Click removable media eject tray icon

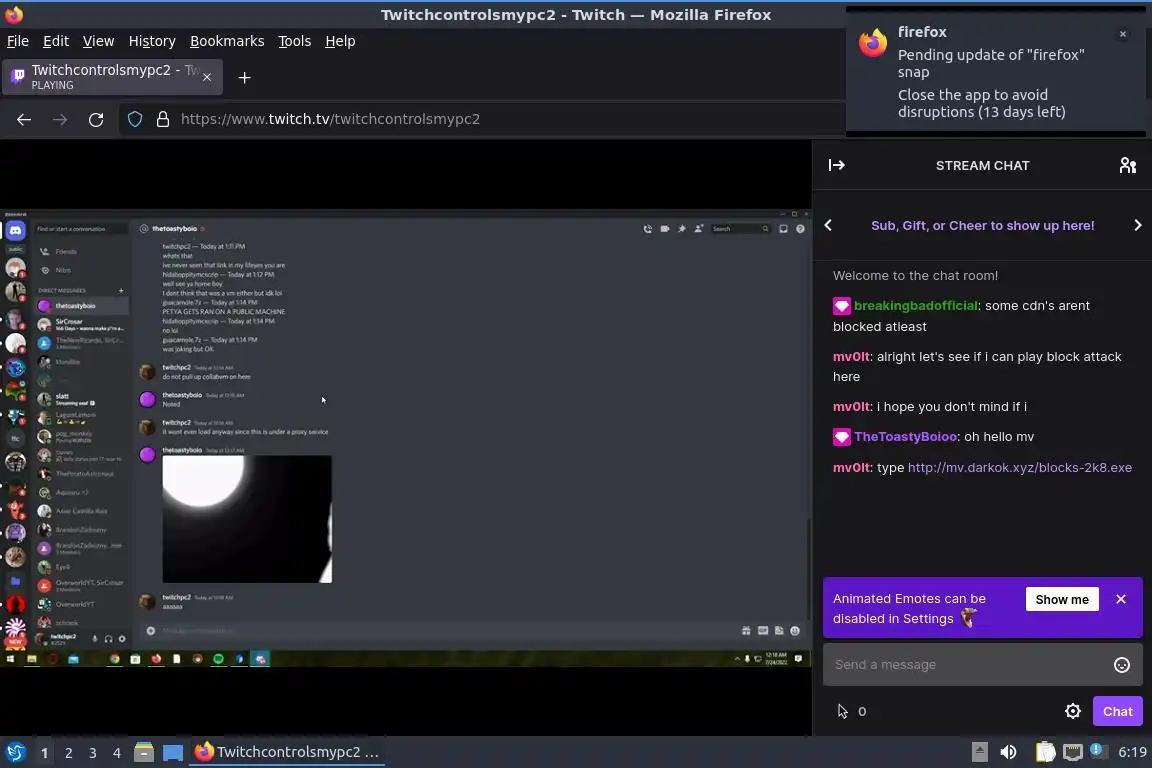pos(979,752)
